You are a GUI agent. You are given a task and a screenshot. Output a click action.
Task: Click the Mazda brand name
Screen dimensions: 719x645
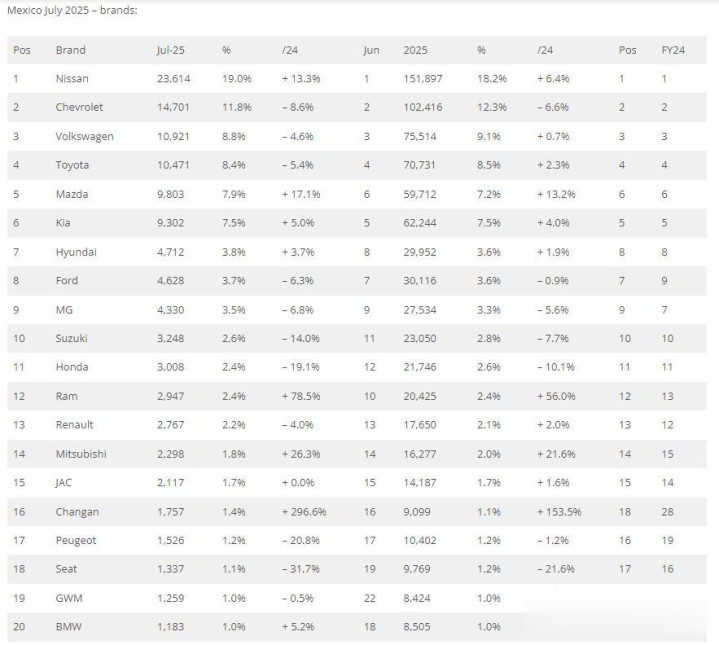coord(72,194)
